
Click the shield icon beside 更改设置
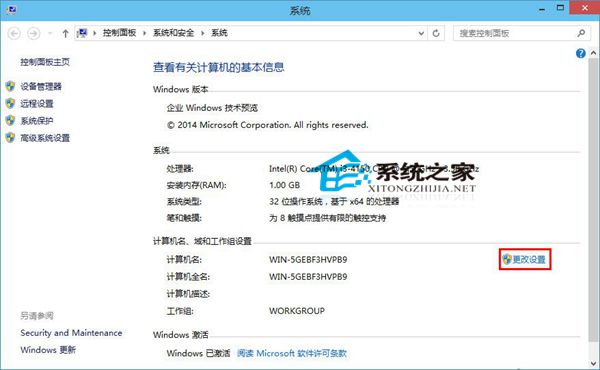click(507, 259)
